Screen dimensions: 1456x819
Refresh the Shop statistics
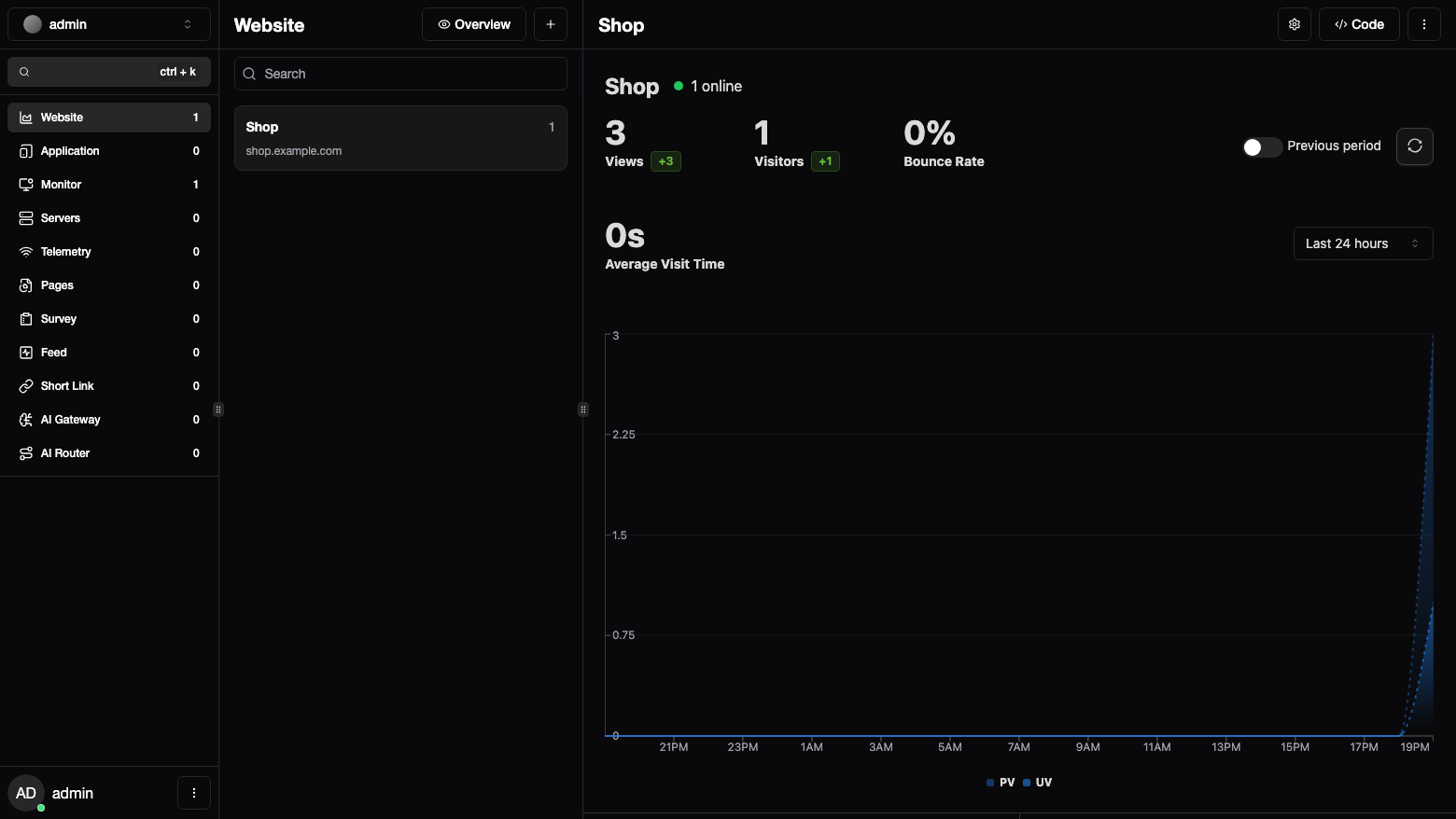1415,146
